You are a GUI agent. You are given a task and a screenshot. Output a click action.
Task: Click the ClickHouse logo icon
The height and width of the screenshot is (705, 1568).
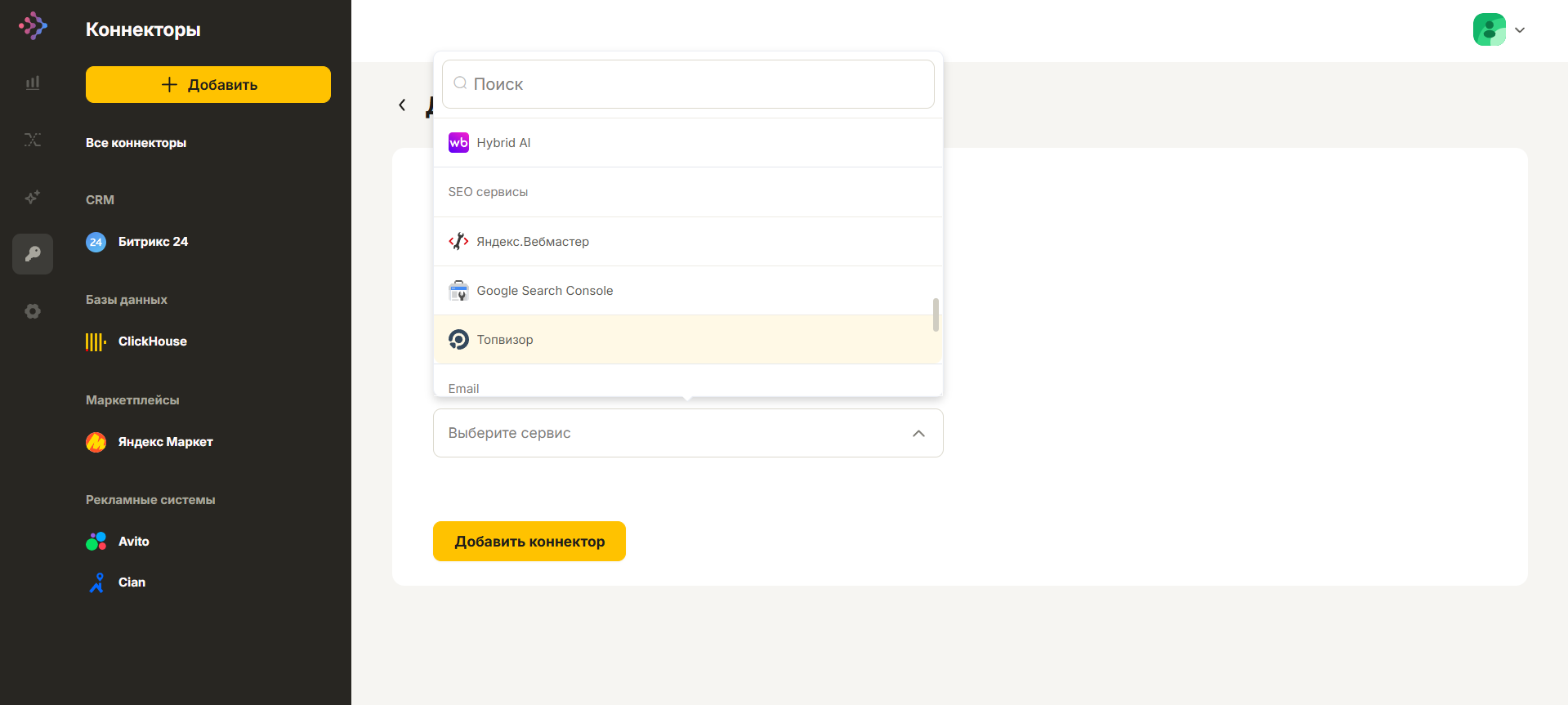point(96,341)
